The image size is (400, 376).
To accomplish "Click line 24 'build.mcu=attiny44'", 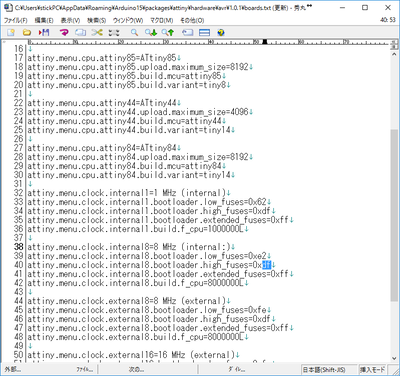I will click(x=126, y=121).
